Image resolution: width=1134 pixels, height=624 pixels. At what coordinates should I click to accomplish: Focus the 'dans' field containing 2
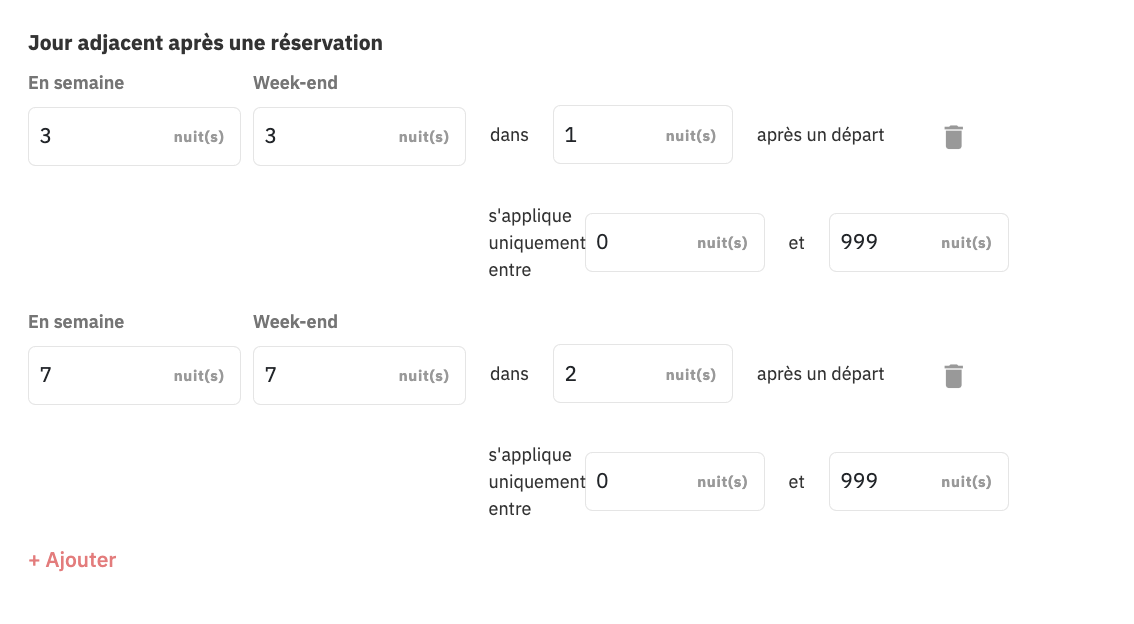(643, 374)
